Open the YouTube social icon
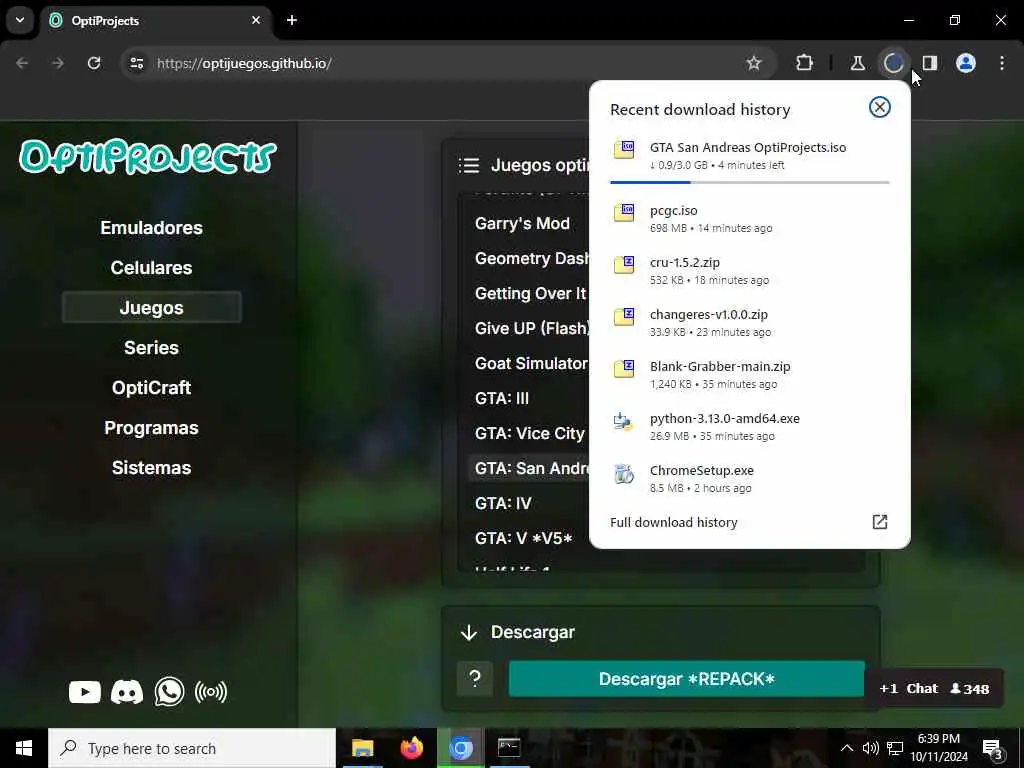Viewport: 1024px width, 768px height. pos(85,692)
